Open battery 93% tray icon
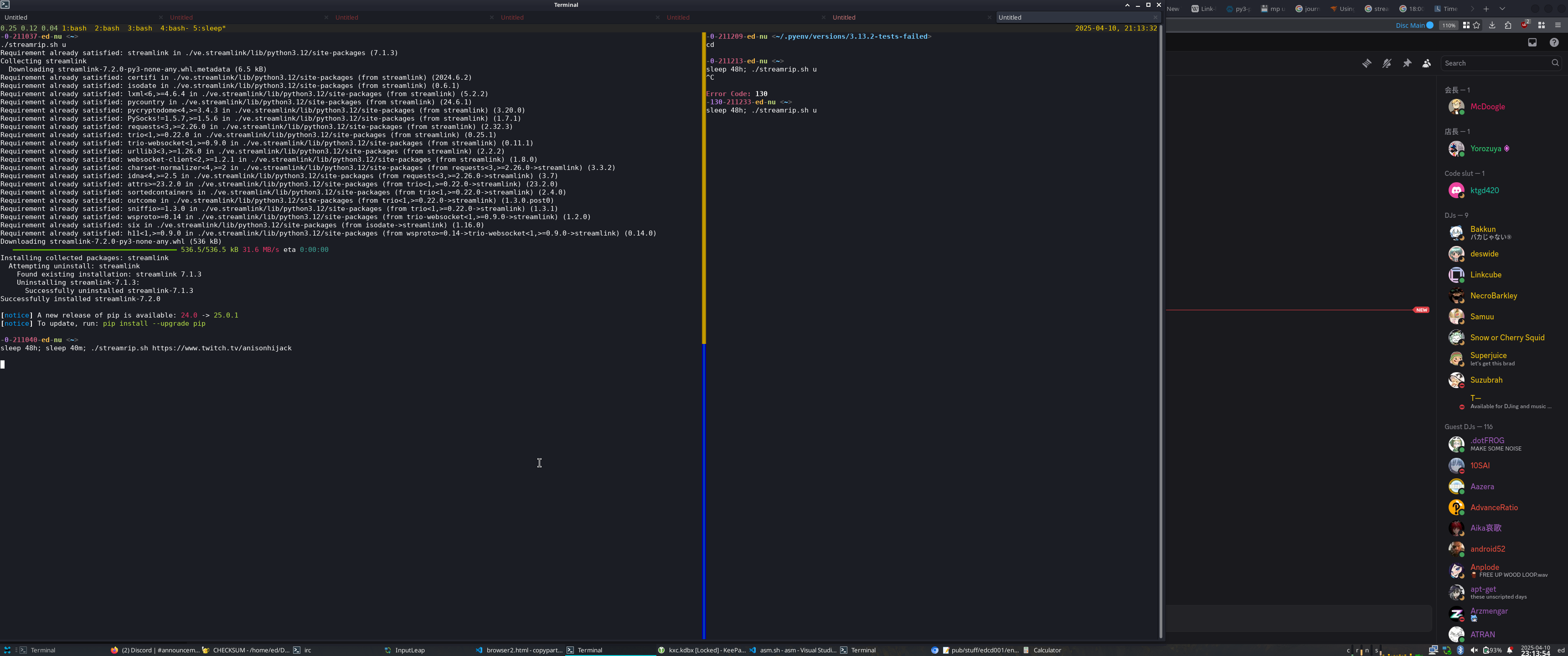Viewport: 1568px width, 656px height. pos(1492,650)
